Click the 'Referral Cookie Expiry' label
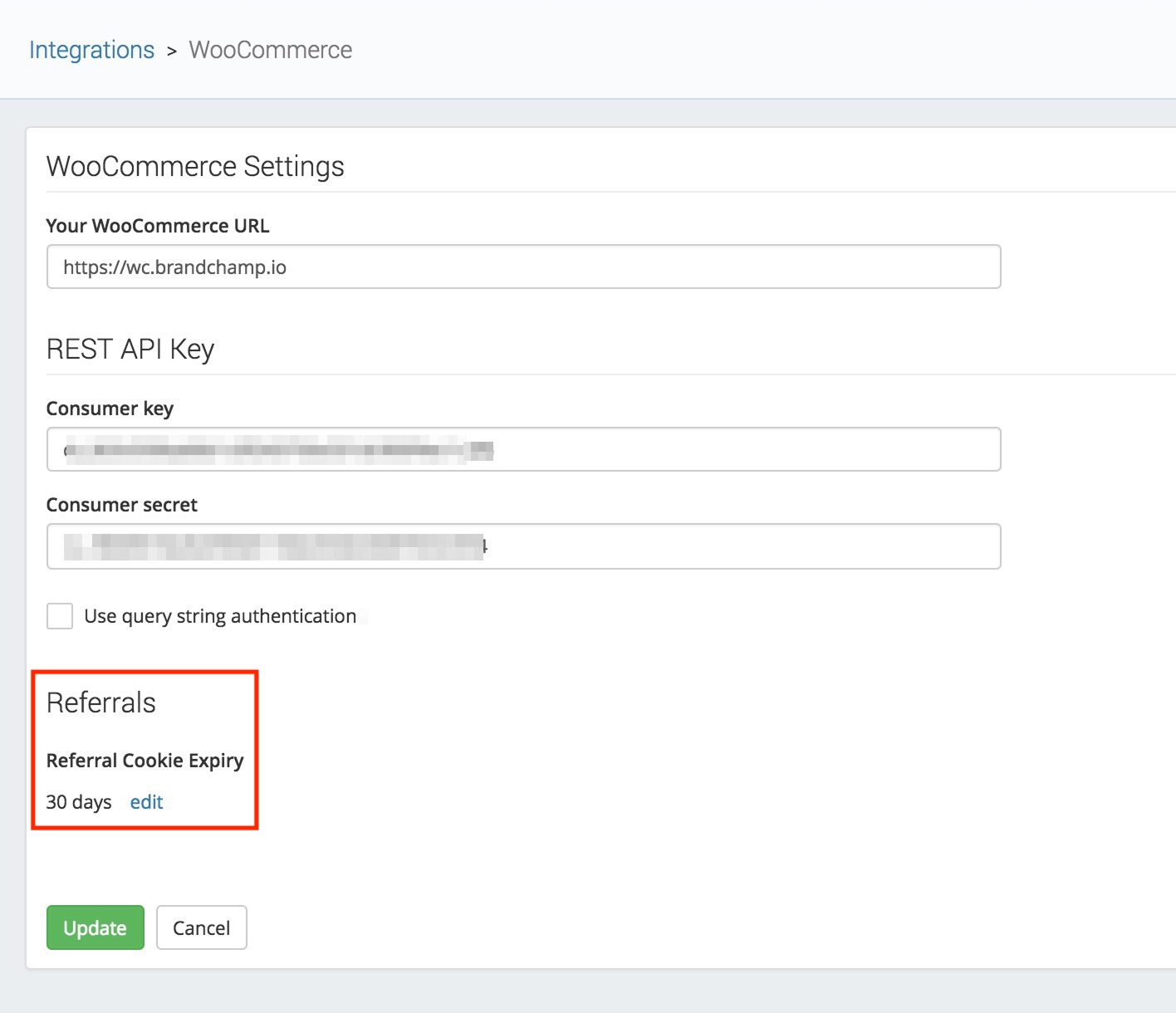The width and height of the screenshot is (1176, 1013). click(145, 761)
